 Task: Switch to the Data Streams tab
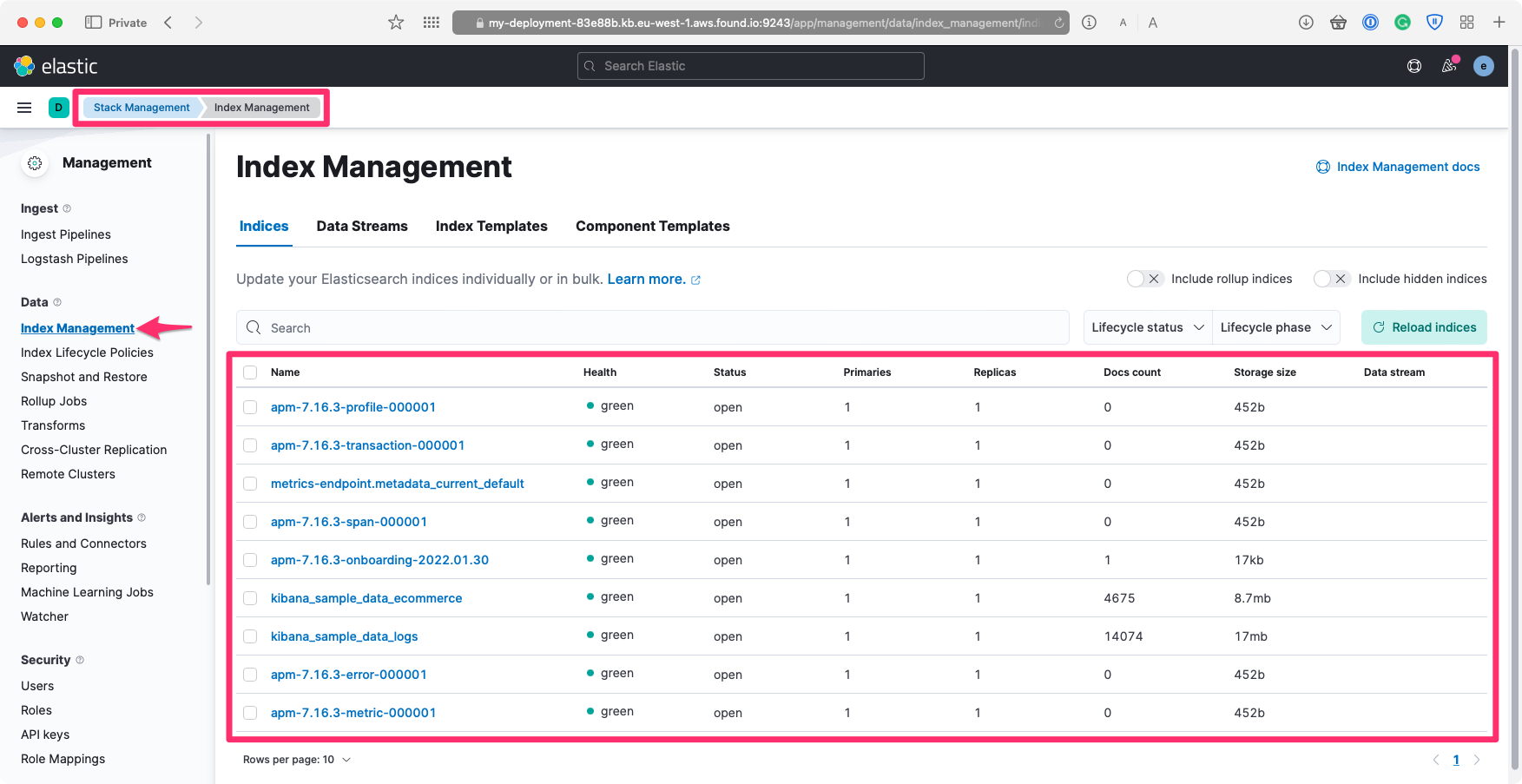[x=362, y=226]
